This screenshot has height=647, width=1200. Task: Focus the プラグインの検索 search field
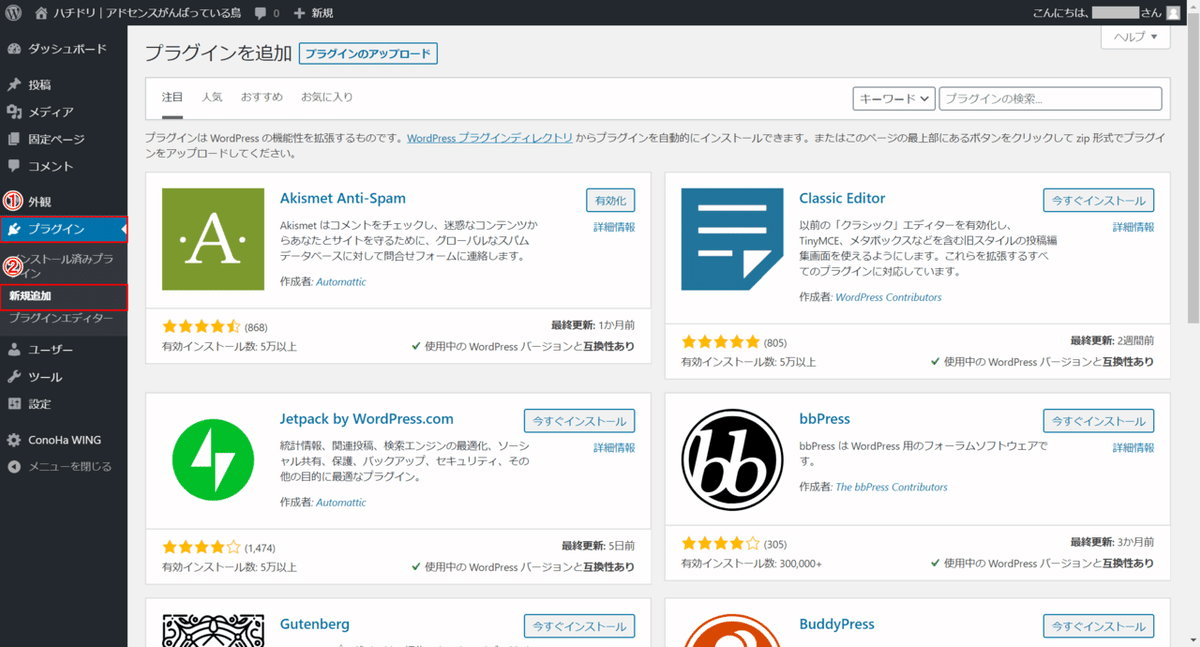(1050, 98)
